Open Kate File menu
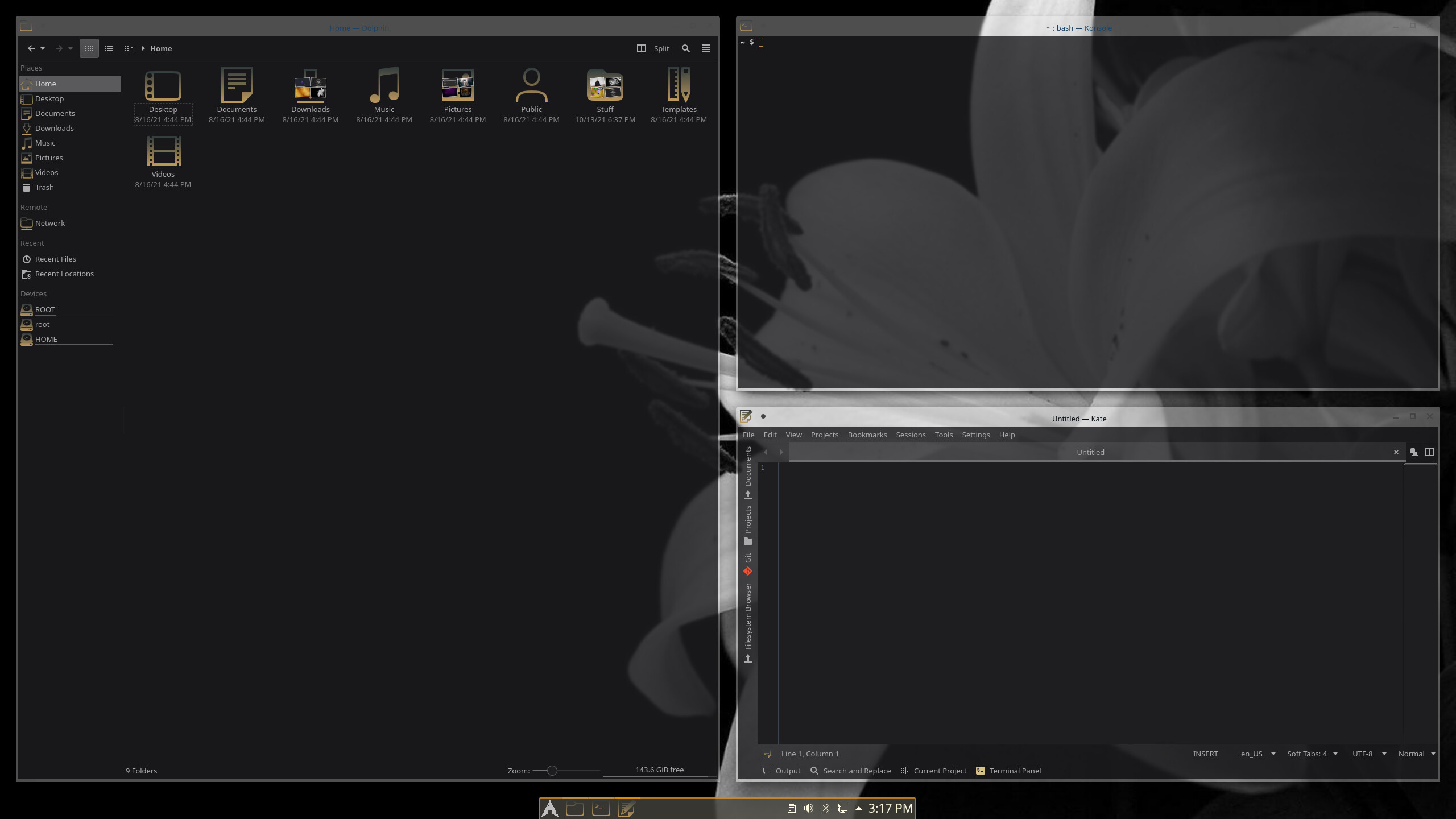 pos(748,435)
